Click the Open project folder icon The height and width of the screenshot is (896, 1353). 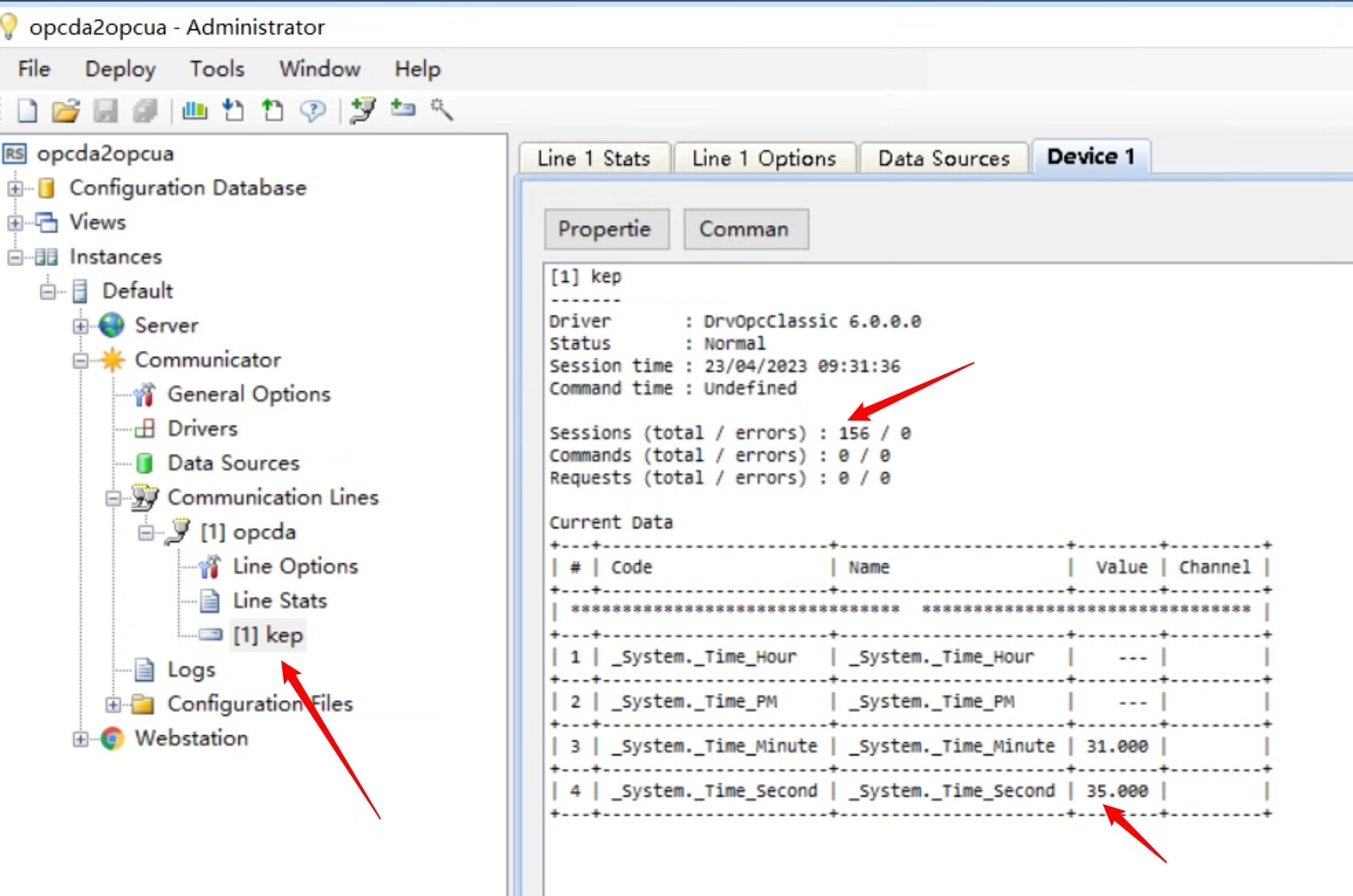tap(65, 110)
